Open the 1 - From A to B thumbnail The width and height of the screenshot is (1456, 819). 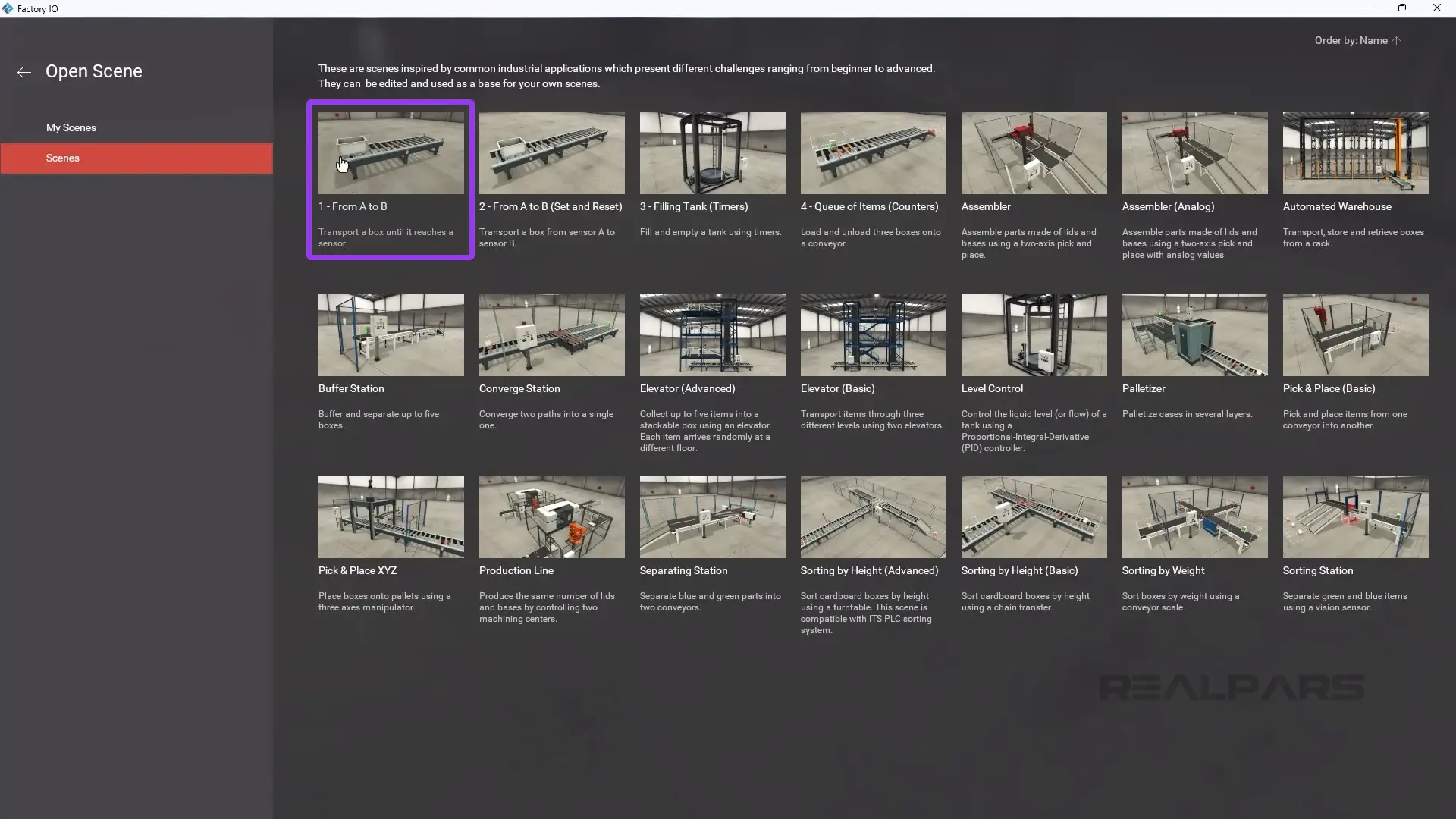pos(391,153)
